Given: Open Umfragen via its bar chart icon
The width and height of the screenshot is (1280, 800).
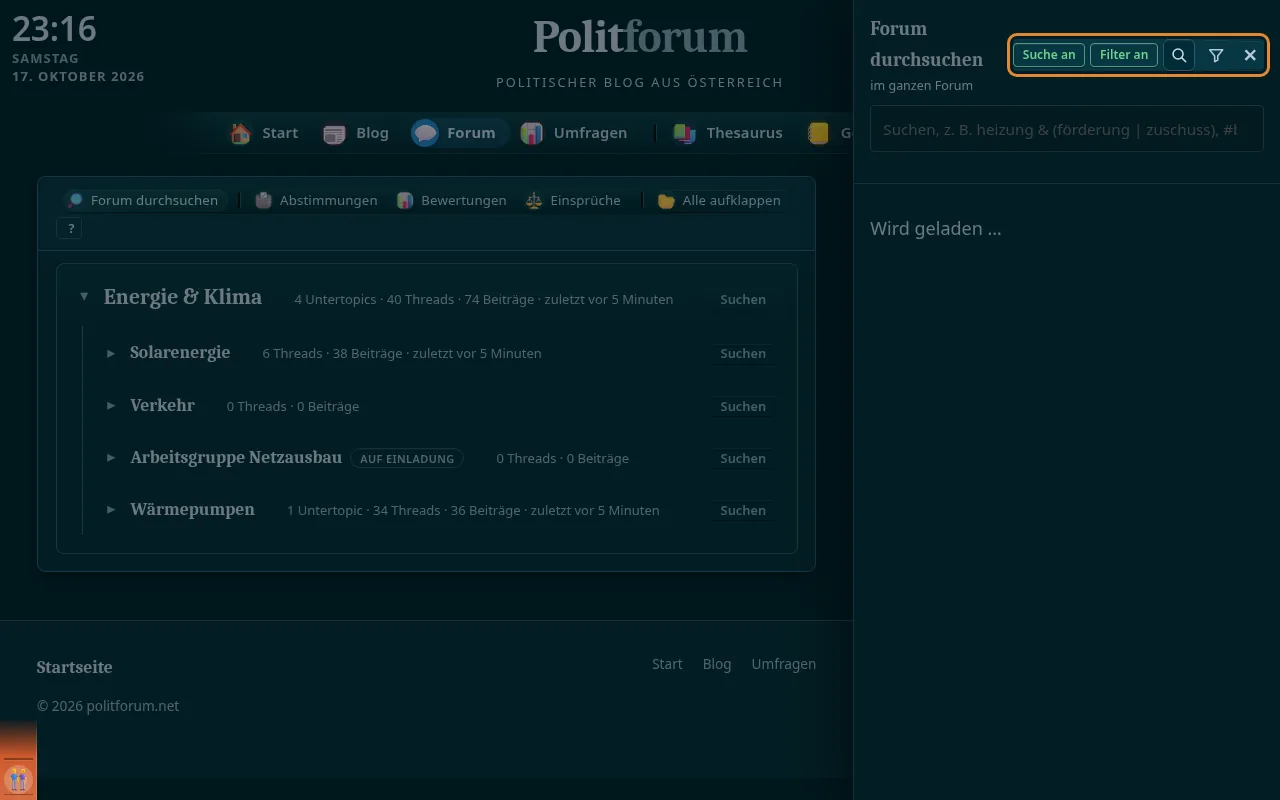Looking at the screenshot, I should pyautogui.click(x=532, y=133).
